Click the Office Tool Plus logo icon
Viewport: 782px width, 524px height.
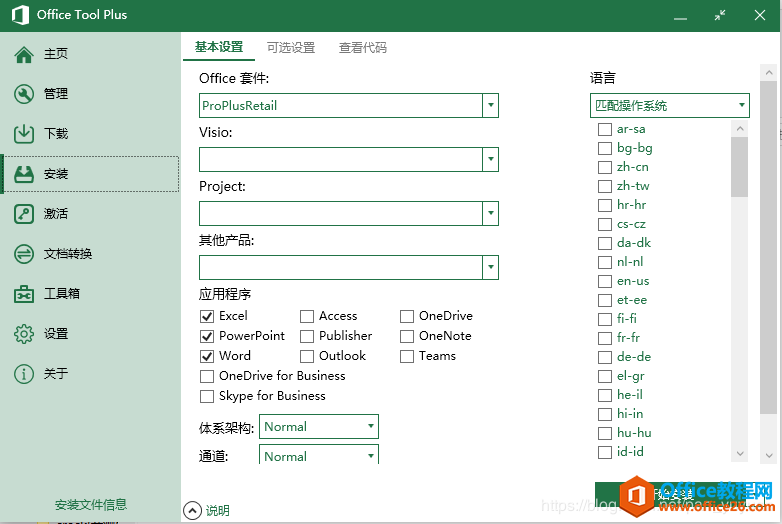coord(20,15)
